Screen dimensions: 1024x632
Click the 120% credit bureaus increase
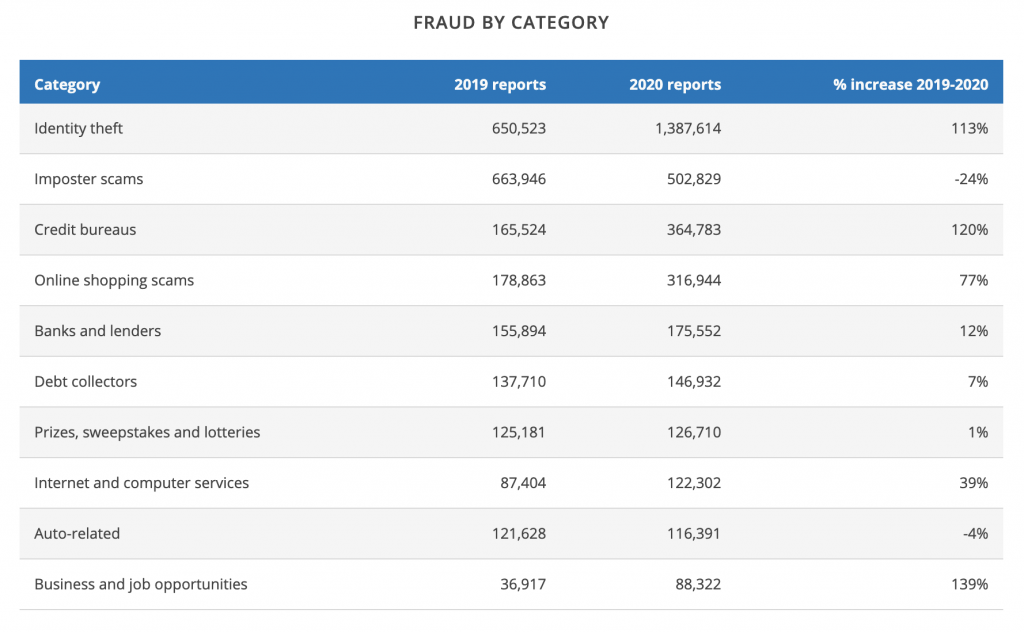[972, 230]
